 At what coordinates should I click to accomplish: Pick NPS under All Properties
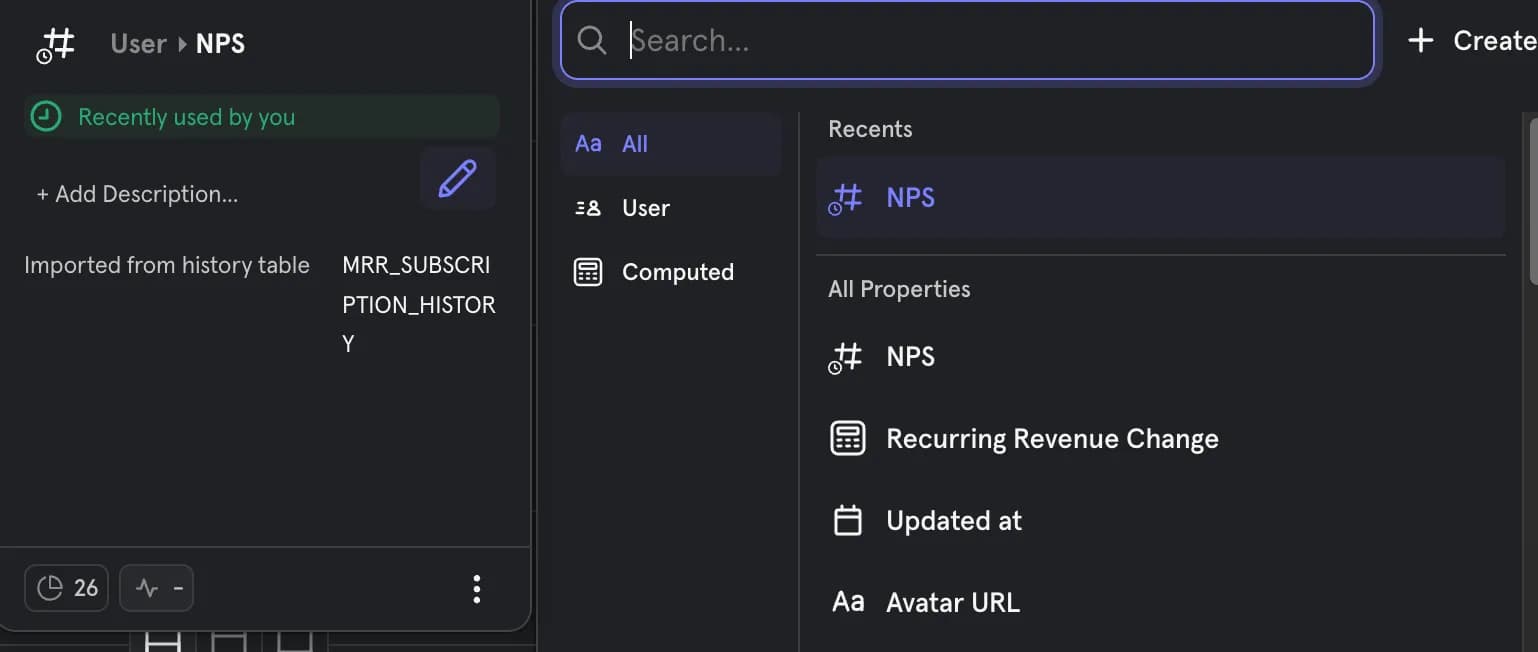pyautogui.click(x=910, y=357)
